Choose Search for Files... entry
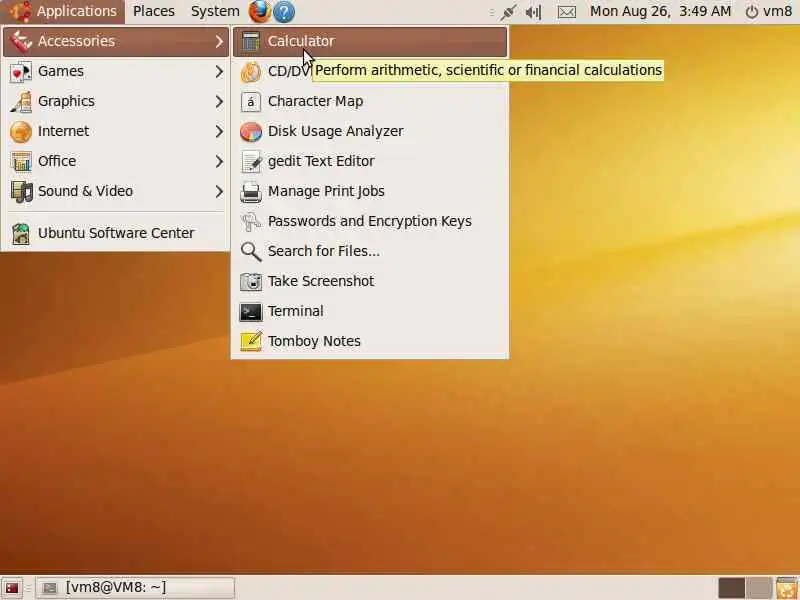800x600 pixels. click(x=370, y=252)
